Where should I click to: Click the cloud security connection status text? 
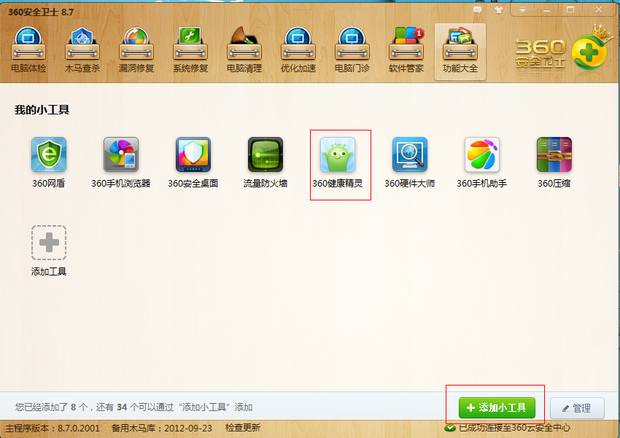514,428
